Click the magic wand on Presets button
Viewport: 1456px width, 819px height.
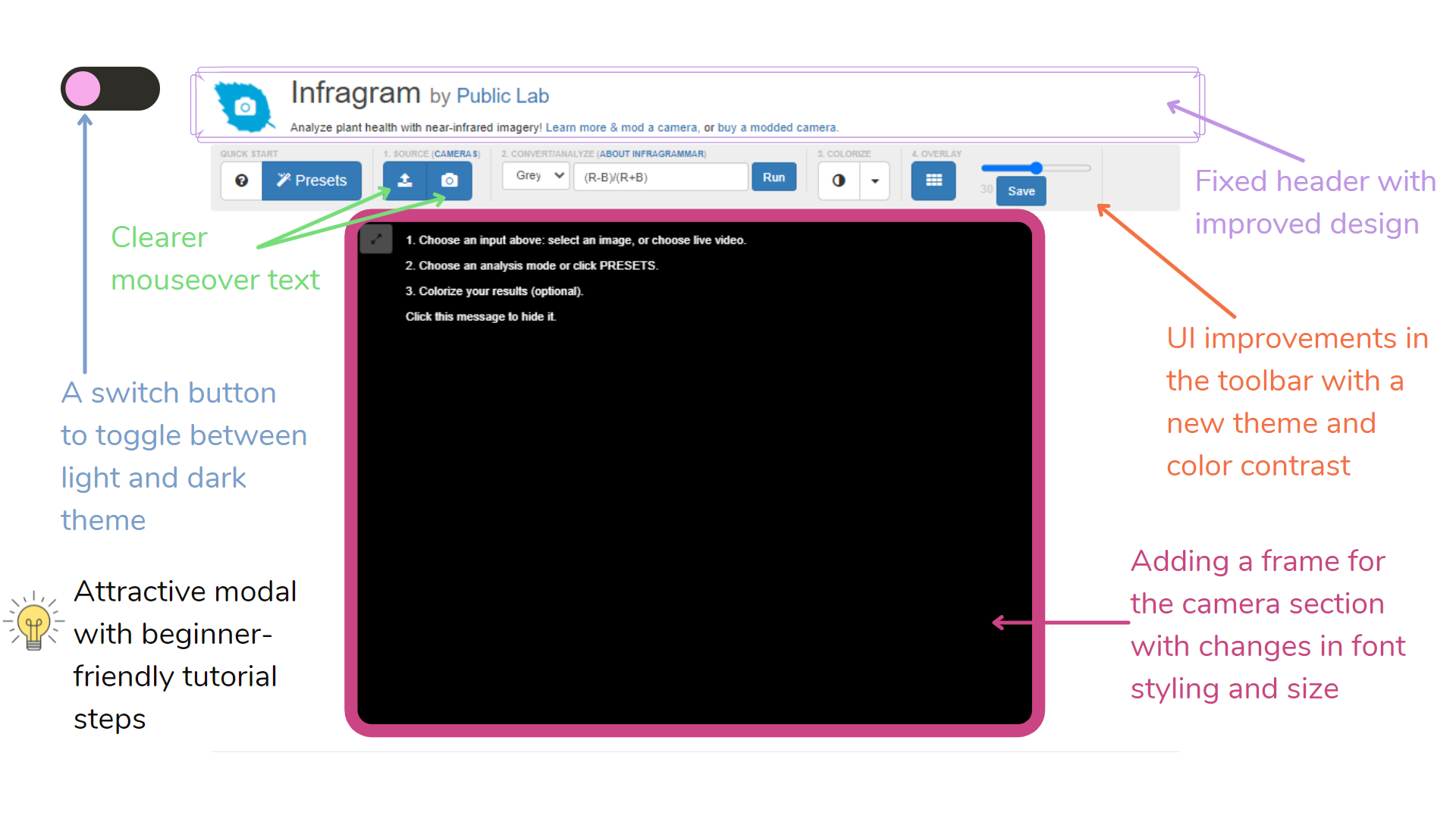(x=286, y=180)
